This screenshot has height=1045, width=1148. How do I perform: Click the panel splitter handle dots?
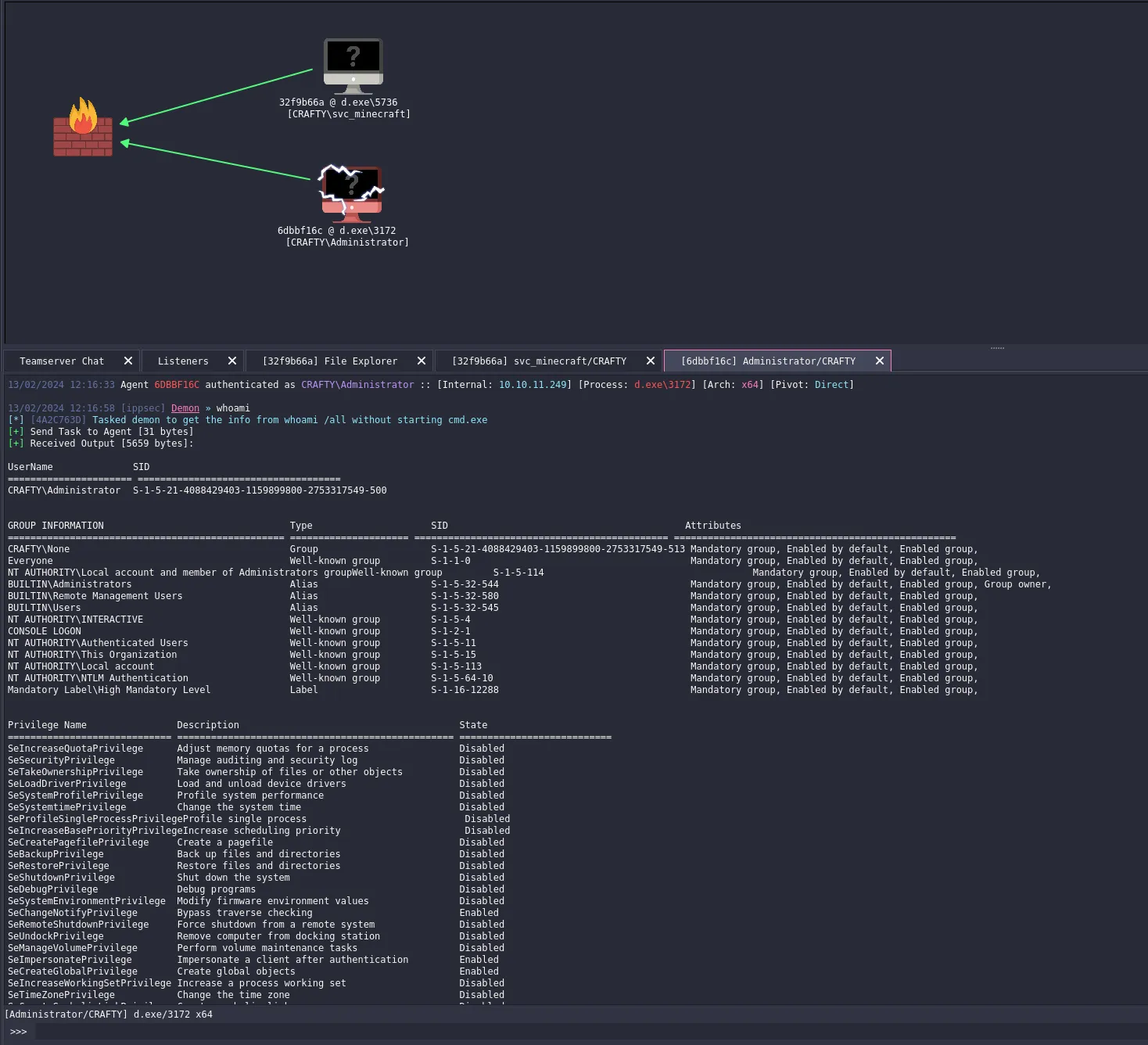point(997,347)
